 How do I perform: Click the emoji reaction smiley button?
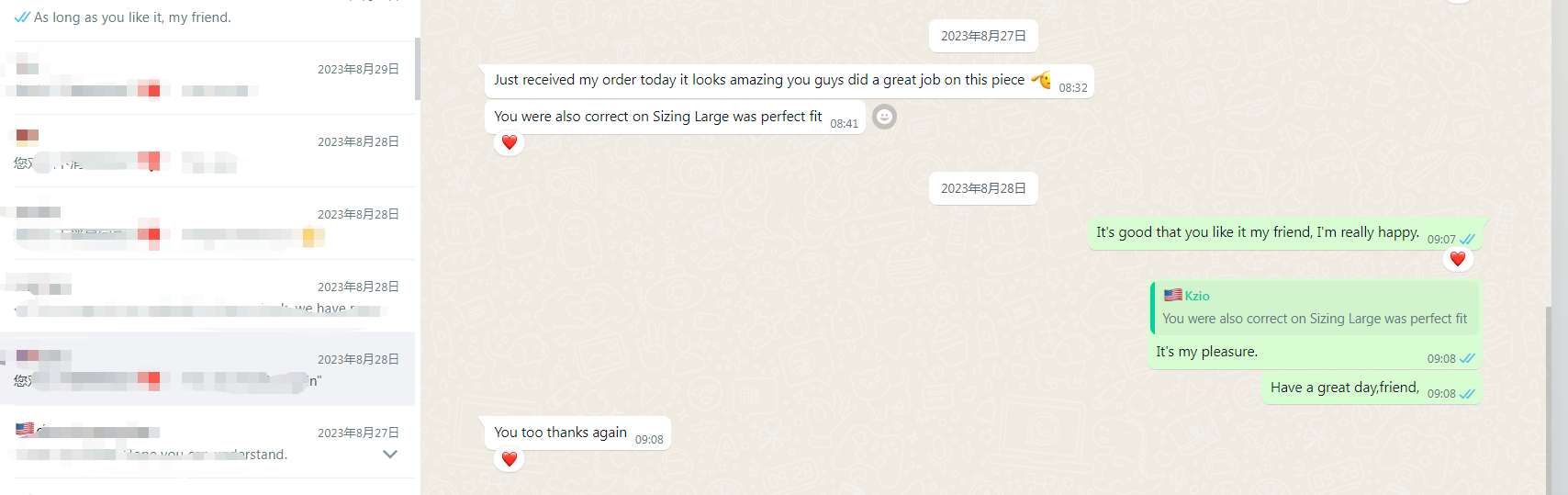point(884,117)
